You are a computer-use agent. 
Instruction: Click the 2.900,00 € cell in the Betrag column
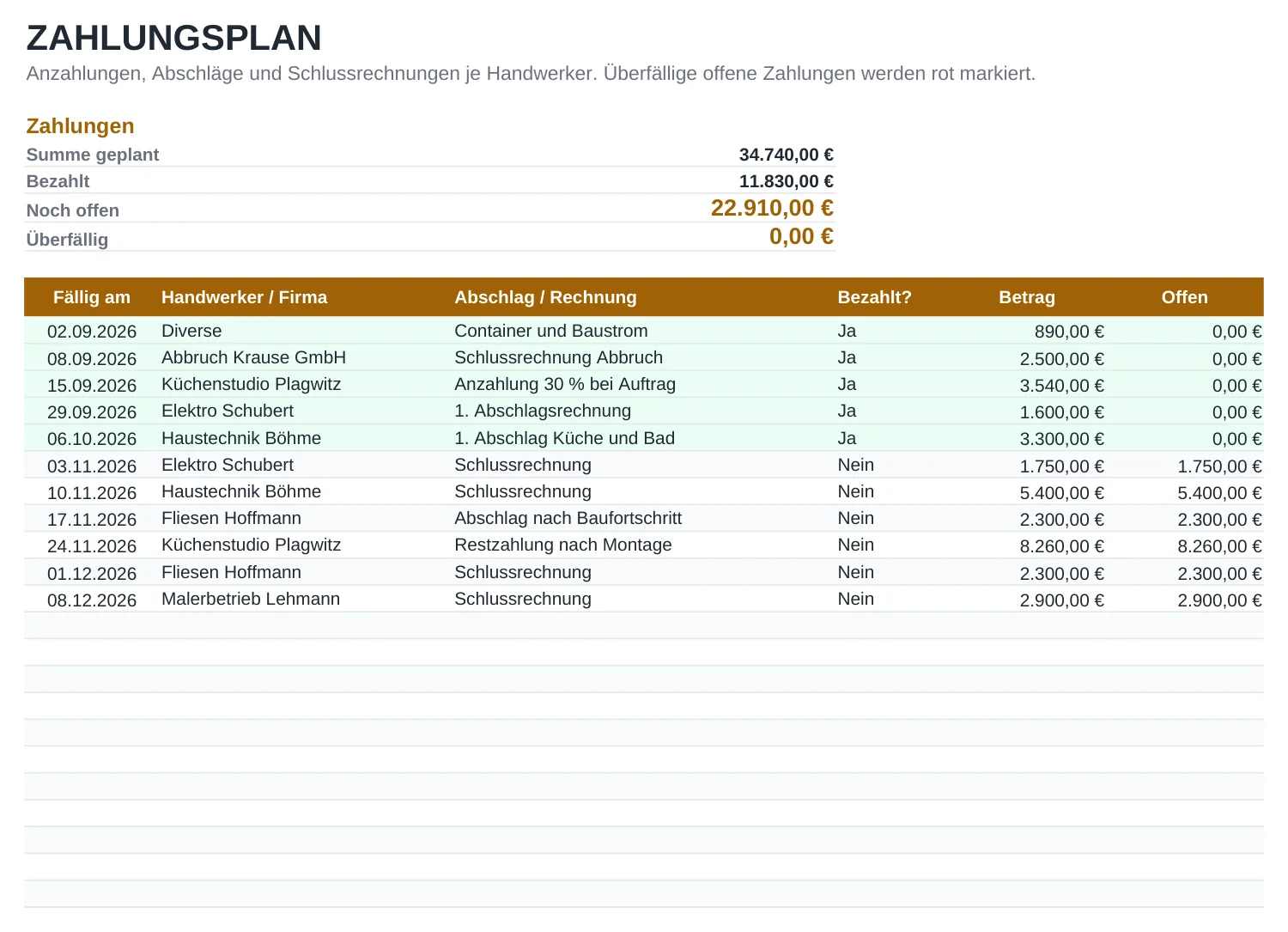tap(1062, 600)
